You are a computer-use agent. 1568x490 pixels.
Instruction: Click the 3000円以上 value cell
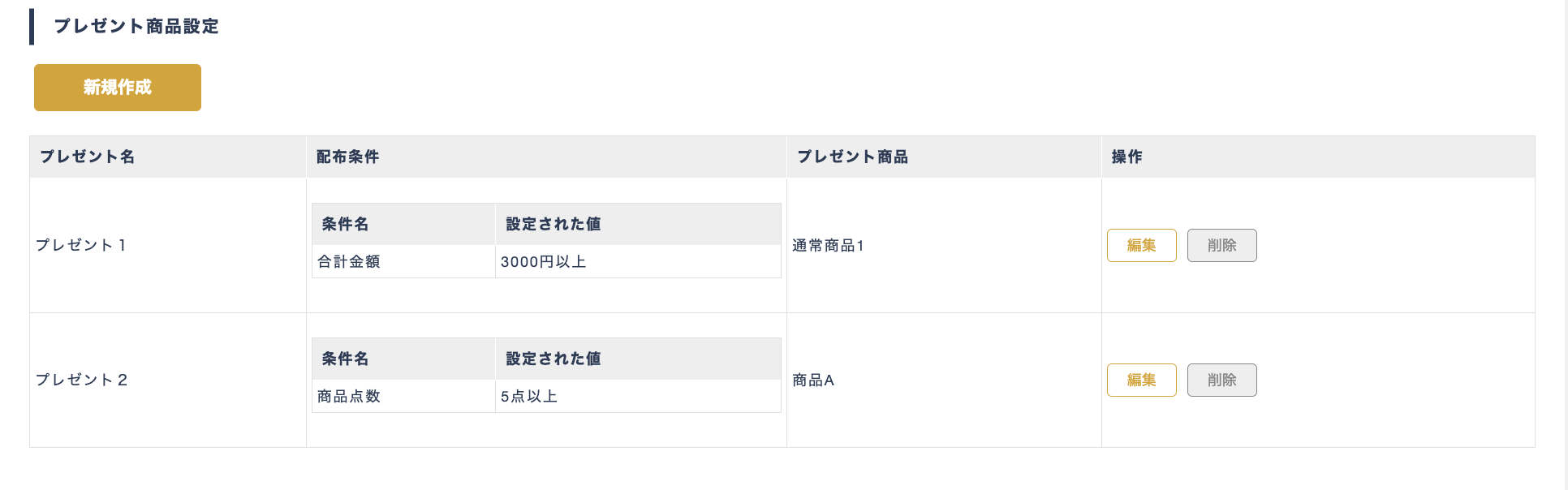point(543,261)
